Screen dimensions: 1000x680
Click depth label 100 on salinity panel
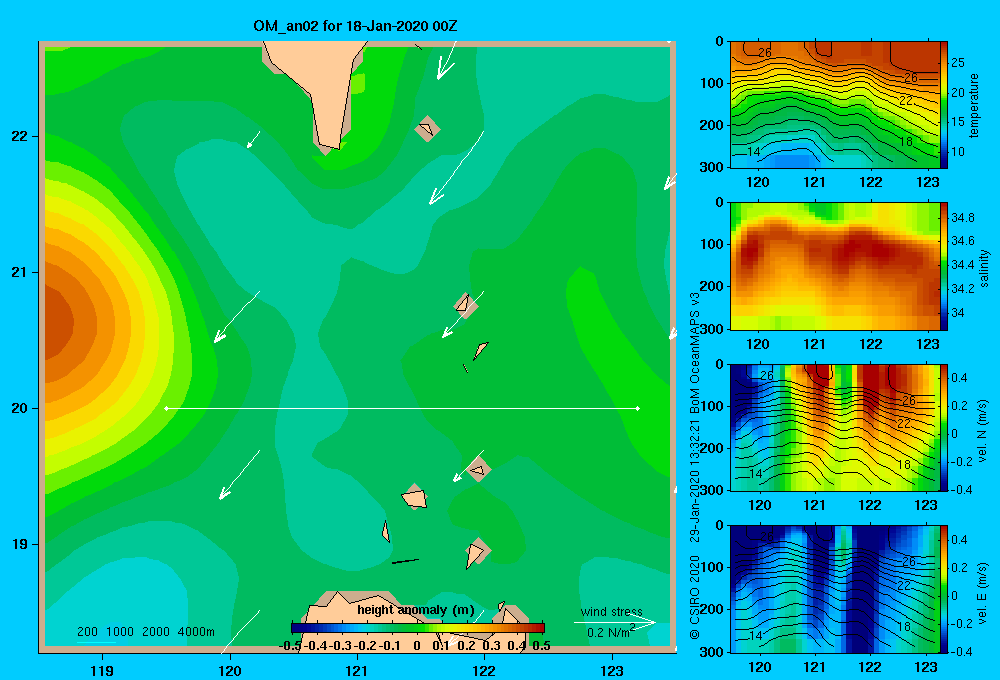click(x=712, y=244)
